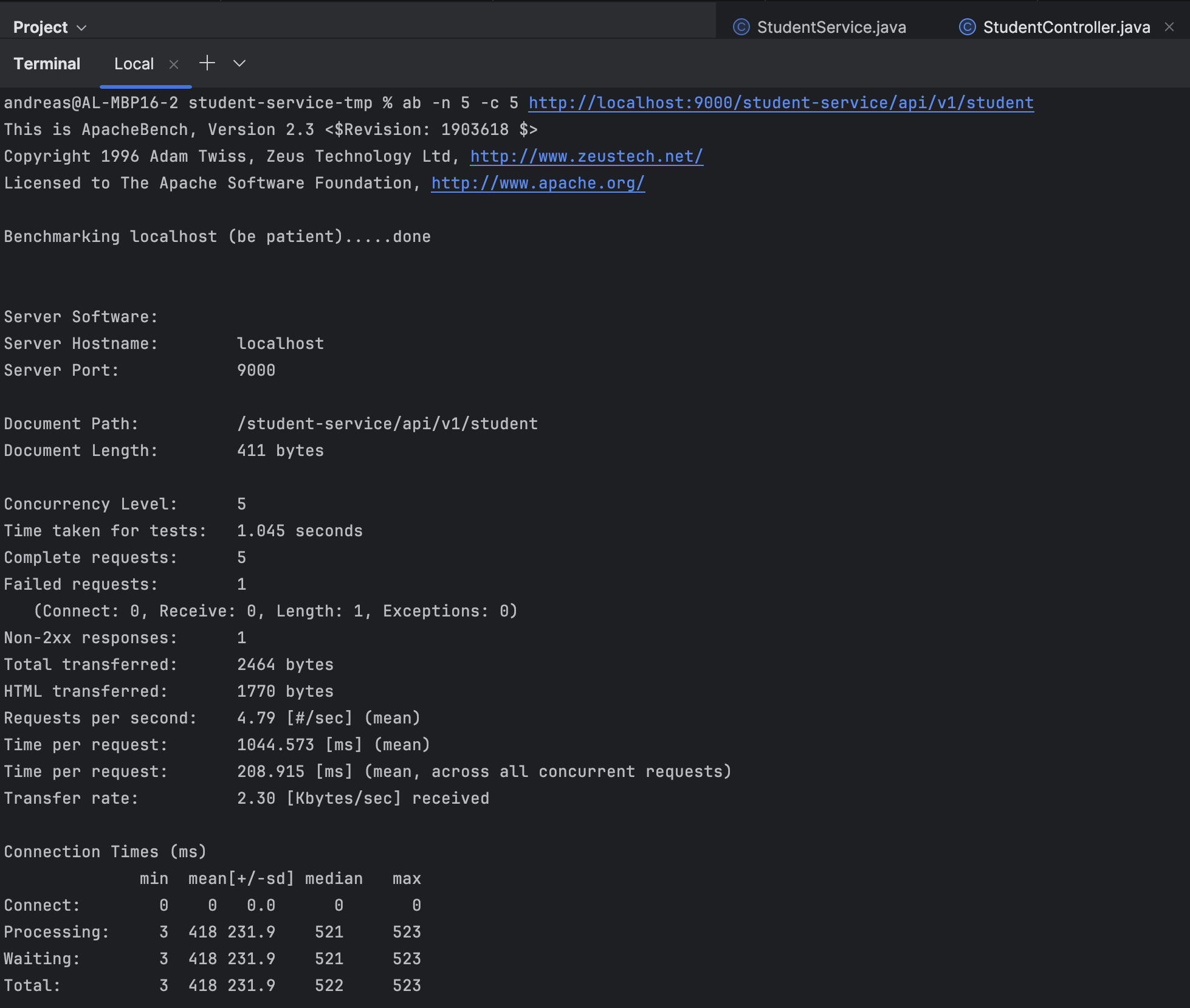Click the Document Path value text
Viewport: 1190px width, 1008px height.
click(x=387, y=424)
